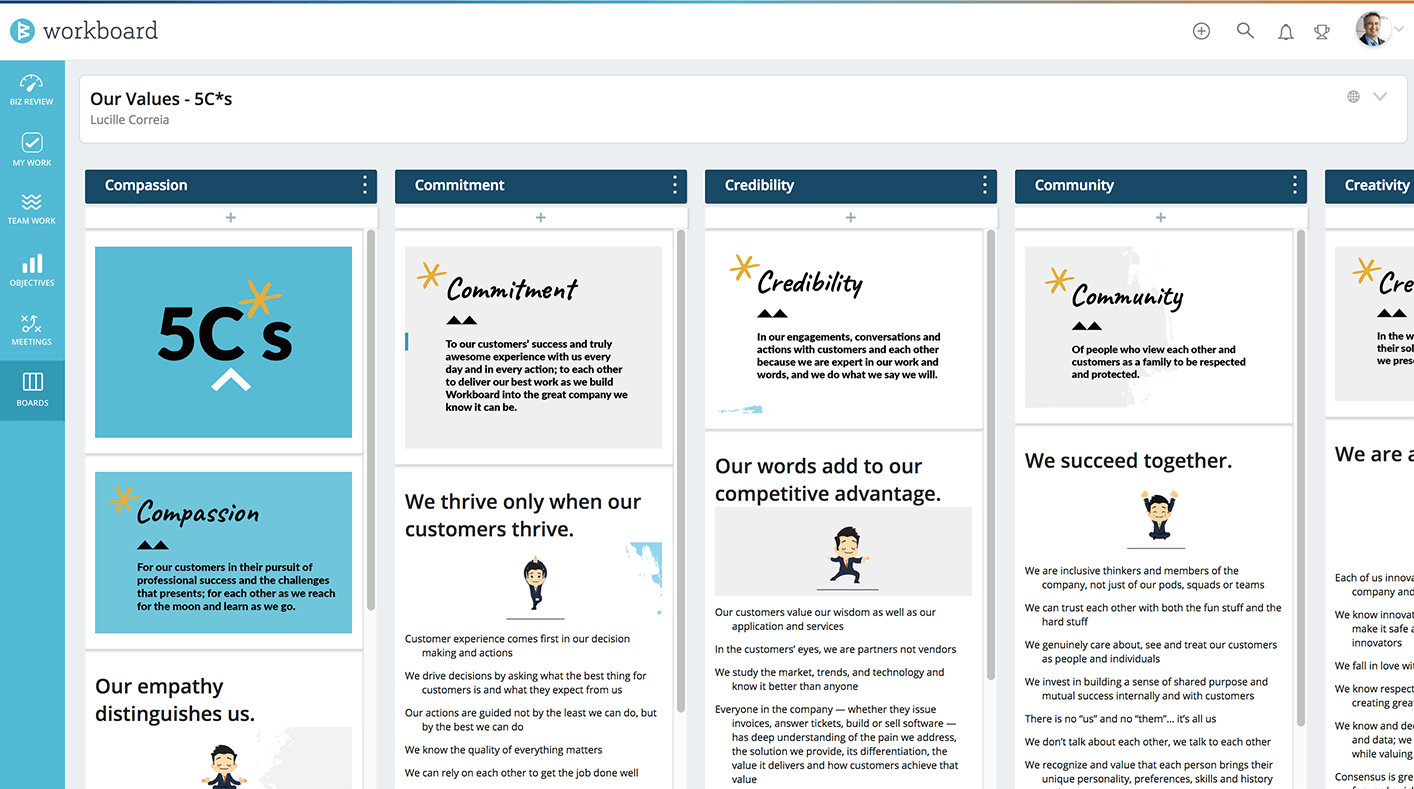Click the globe visibility icon on board header

click(1353, 97)
